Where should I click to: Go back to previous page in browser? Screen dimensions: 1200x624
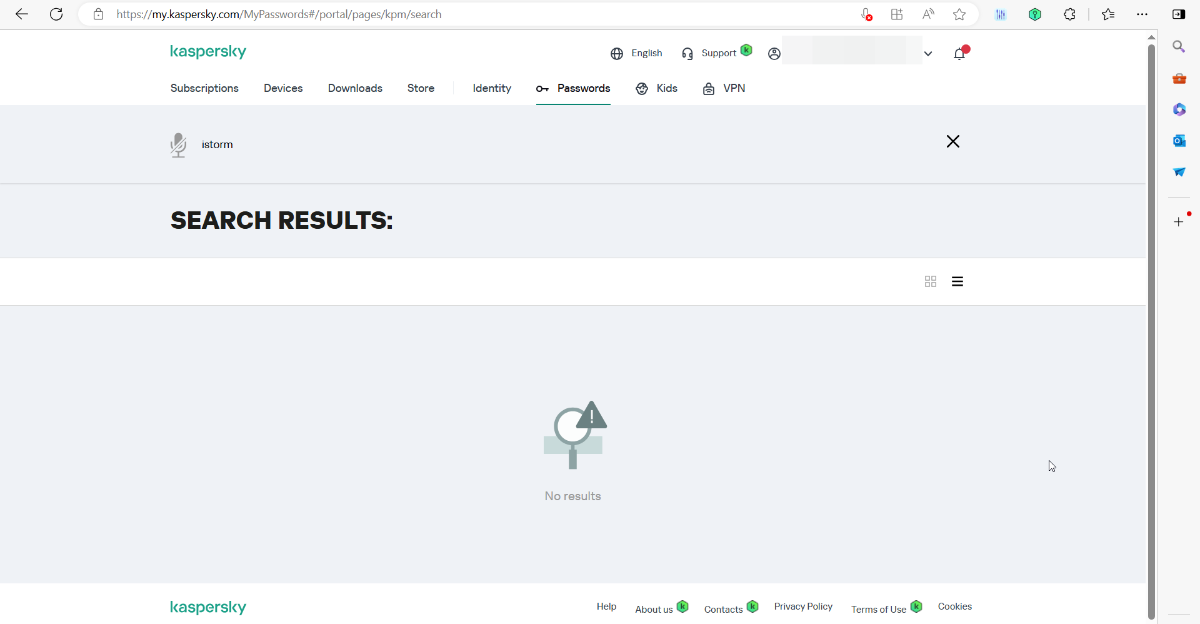tap(22, 15)
